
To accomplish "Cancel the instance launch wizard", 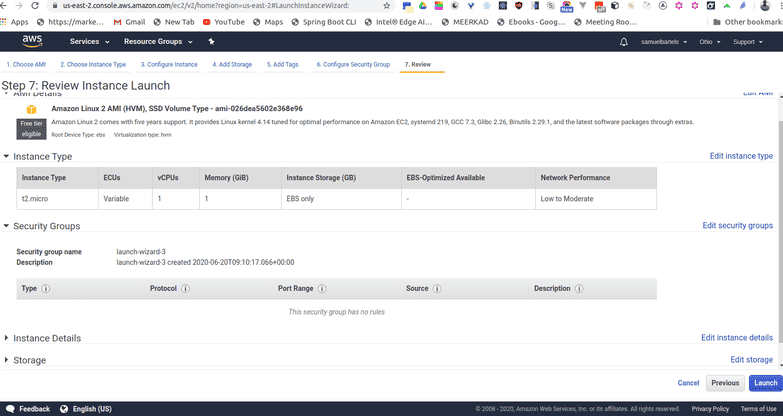I will [x=688, y=383].
